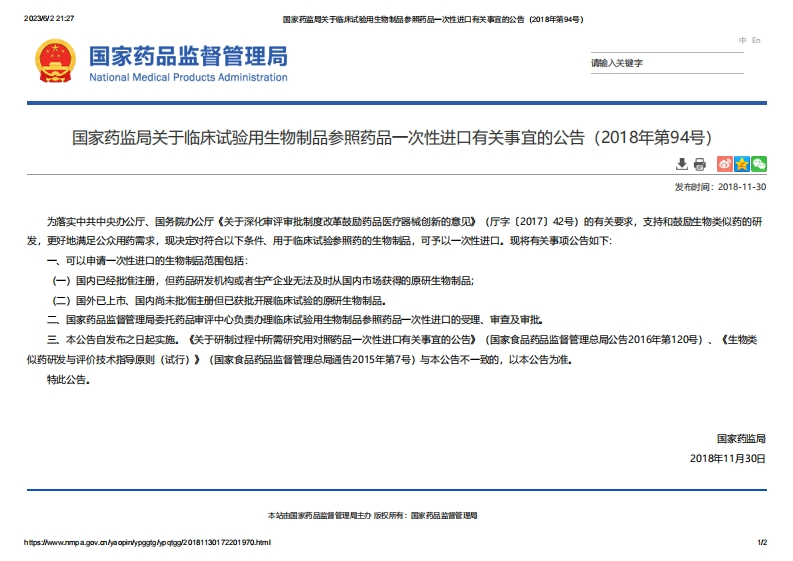Click the 国家药品监督管理局 site name heading
The height and width of the screenshot is (561, 793).
[x=188, y=55]
